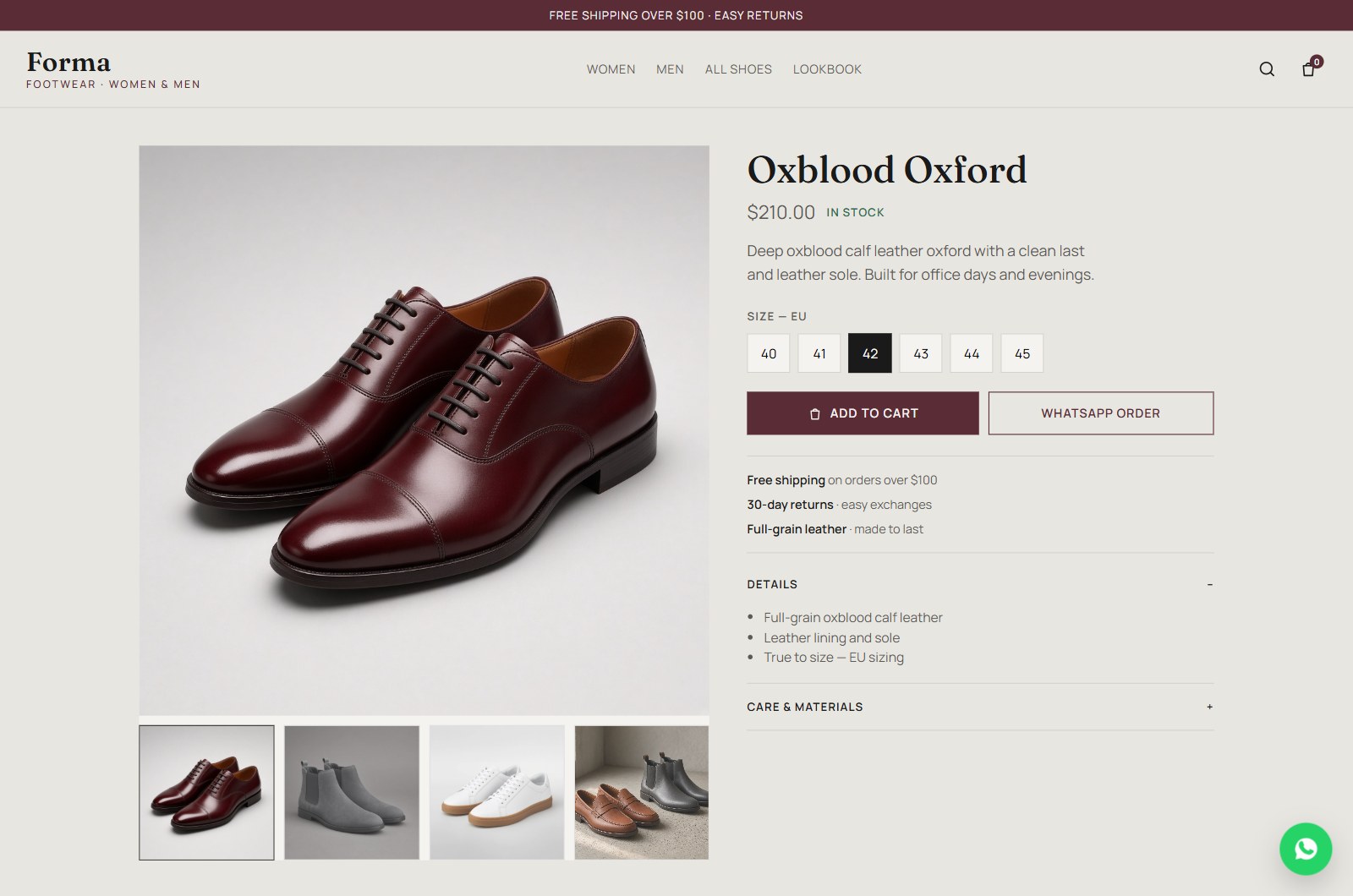Click the WhatsApp Order button
Screen dimensions: 1353x896
(x=1101, y=413)
